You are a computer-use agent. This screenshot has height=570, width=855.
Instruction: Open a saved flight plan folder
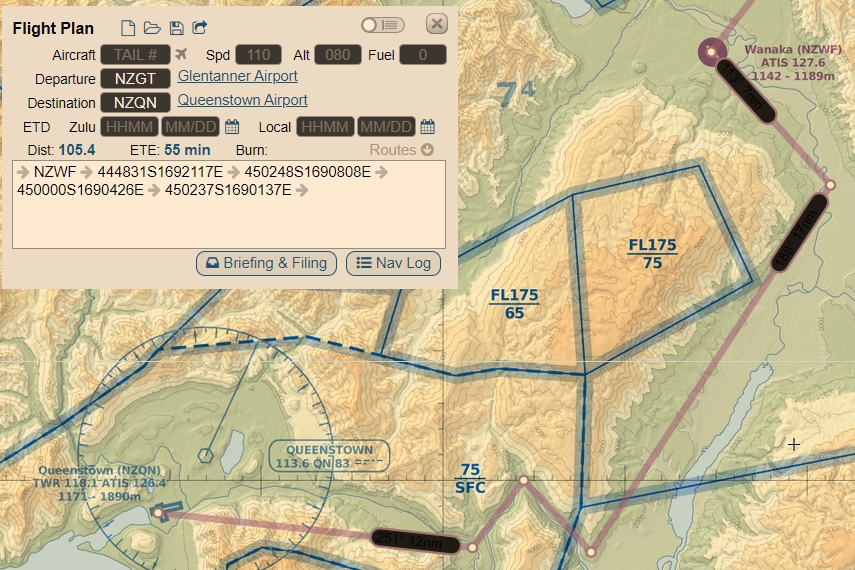click(x=152, y=28)
